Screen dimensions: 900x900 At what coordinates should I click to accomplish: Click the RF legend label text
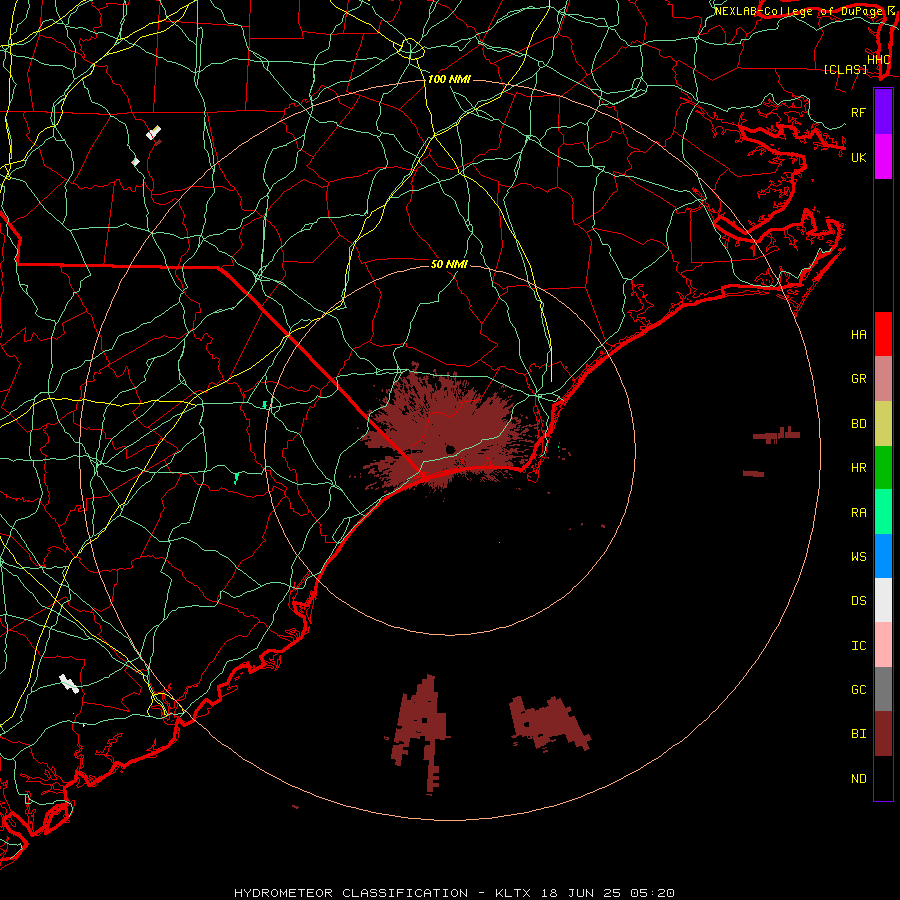pos(858,112)
